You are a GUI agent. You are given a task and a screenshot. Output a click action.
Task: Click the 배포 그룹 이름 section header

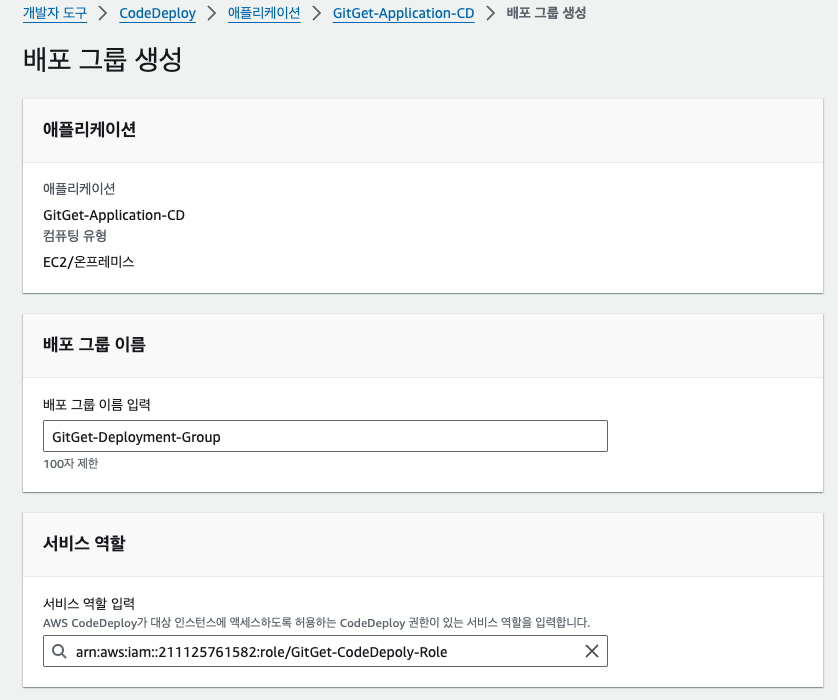[94, 344]
